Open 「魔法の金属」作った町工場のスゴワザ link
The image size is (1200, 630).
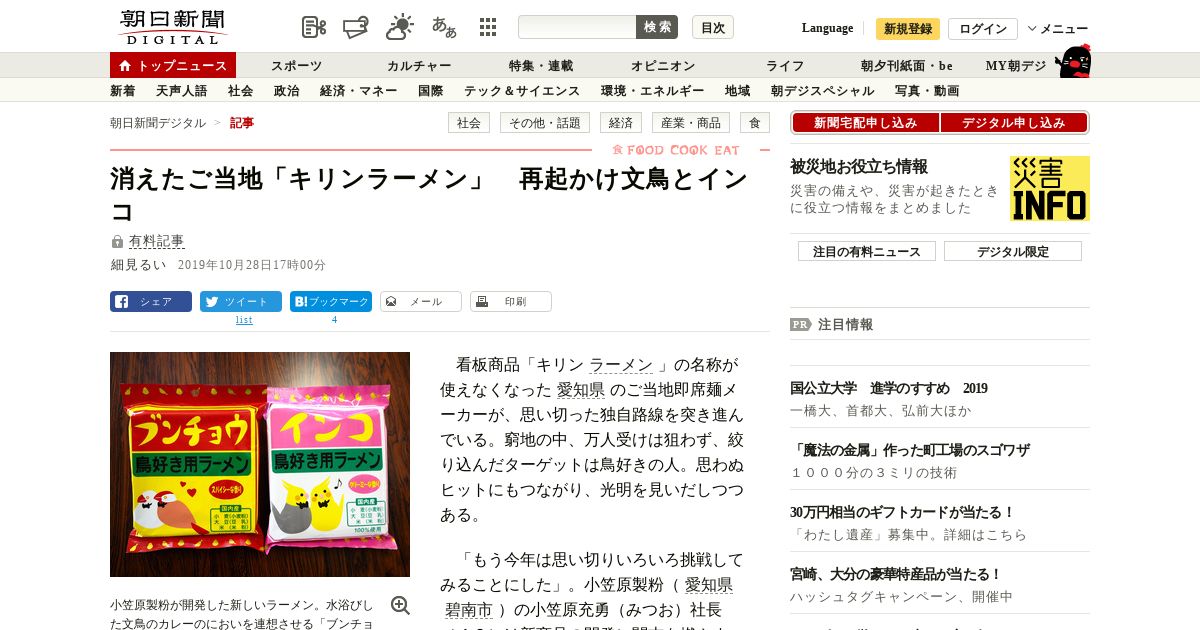coord(910,450)
